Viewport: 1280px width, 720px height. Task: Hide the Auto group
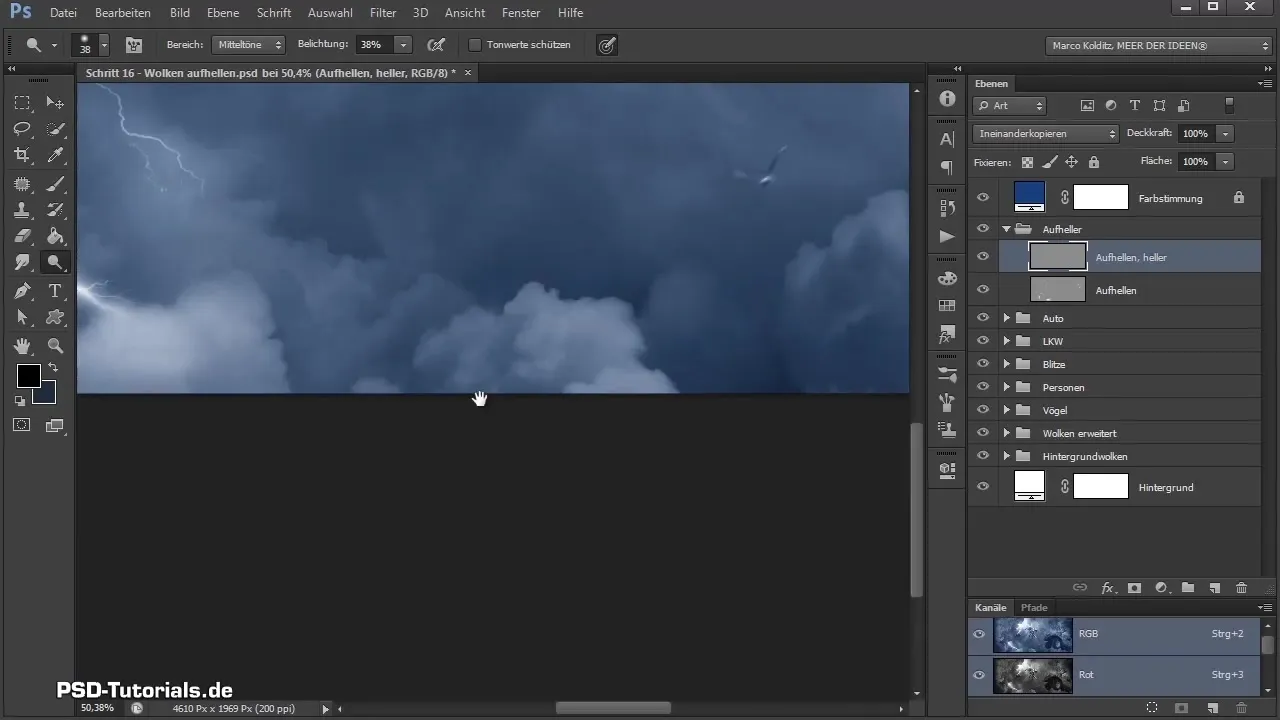pos(983,318)
